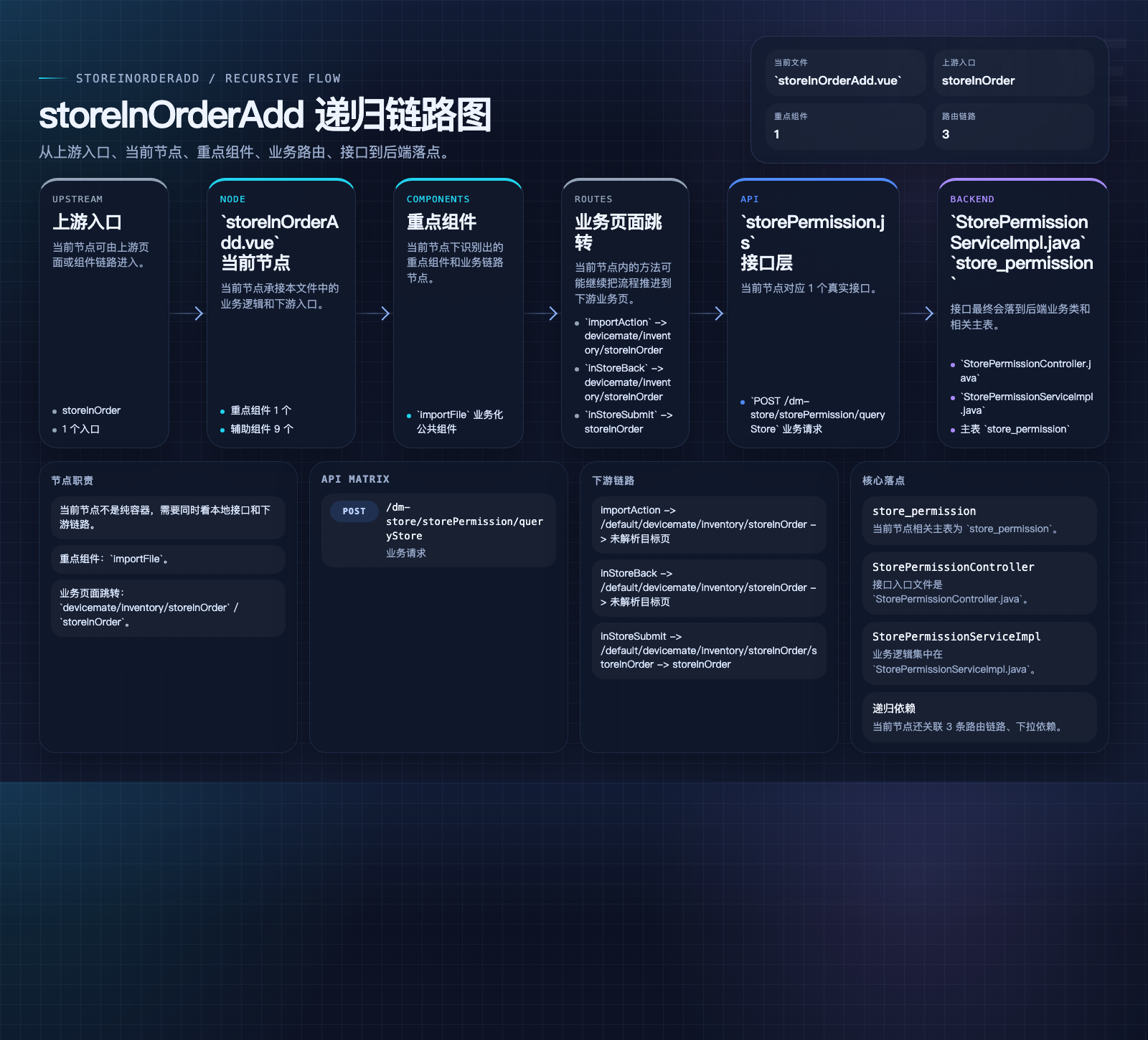Select the 路由链路 count card showing 3
1148x1040 pixels.
point(1014,126)
